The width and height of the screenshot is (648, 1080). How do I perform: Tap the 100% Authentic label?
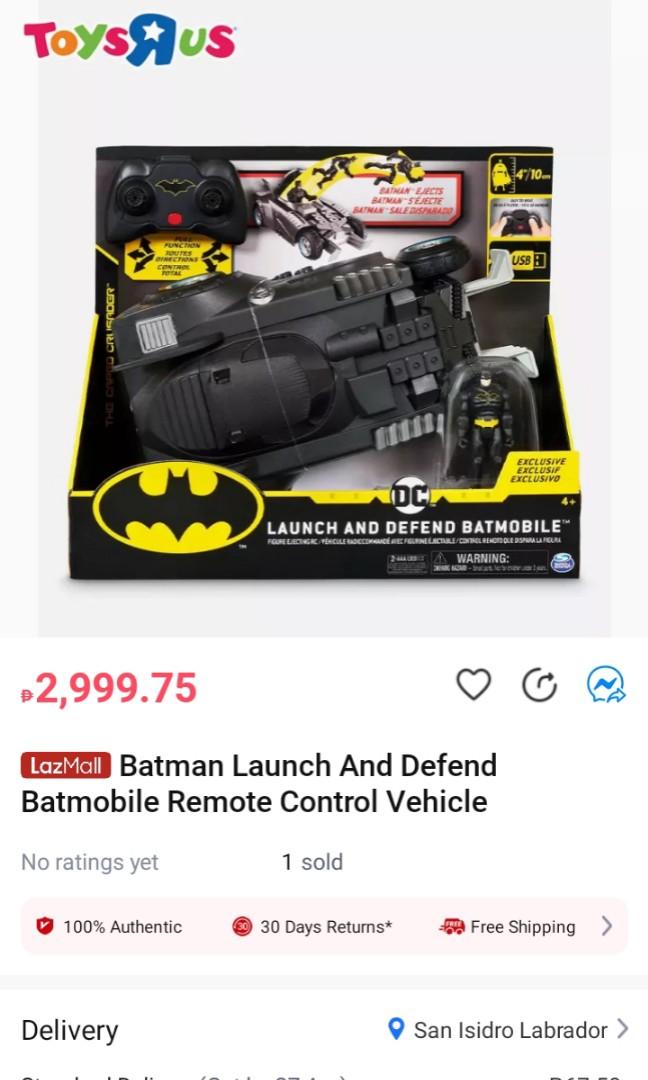[x=123, y=927]
